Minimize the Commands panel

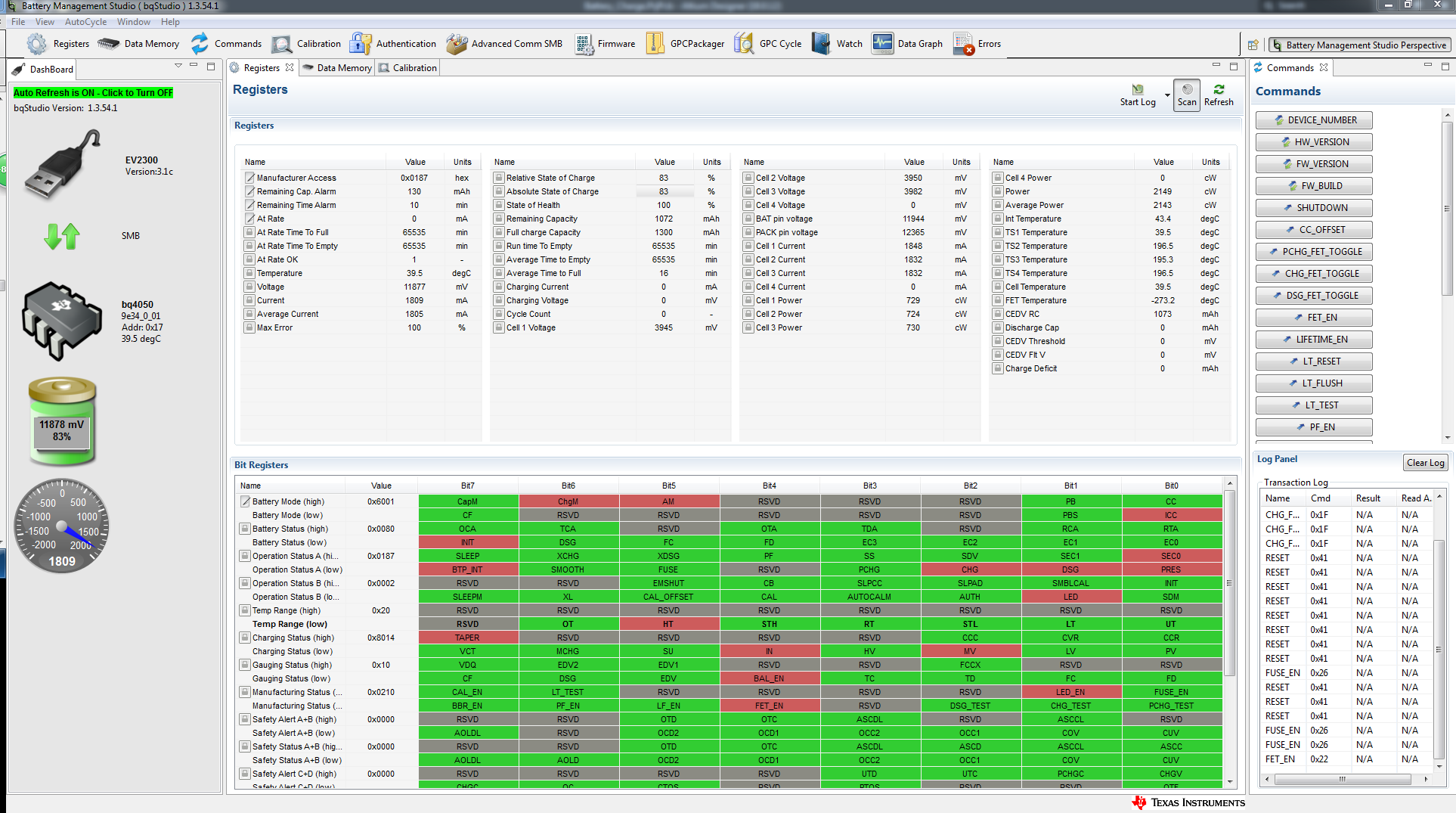(1428, 66)
